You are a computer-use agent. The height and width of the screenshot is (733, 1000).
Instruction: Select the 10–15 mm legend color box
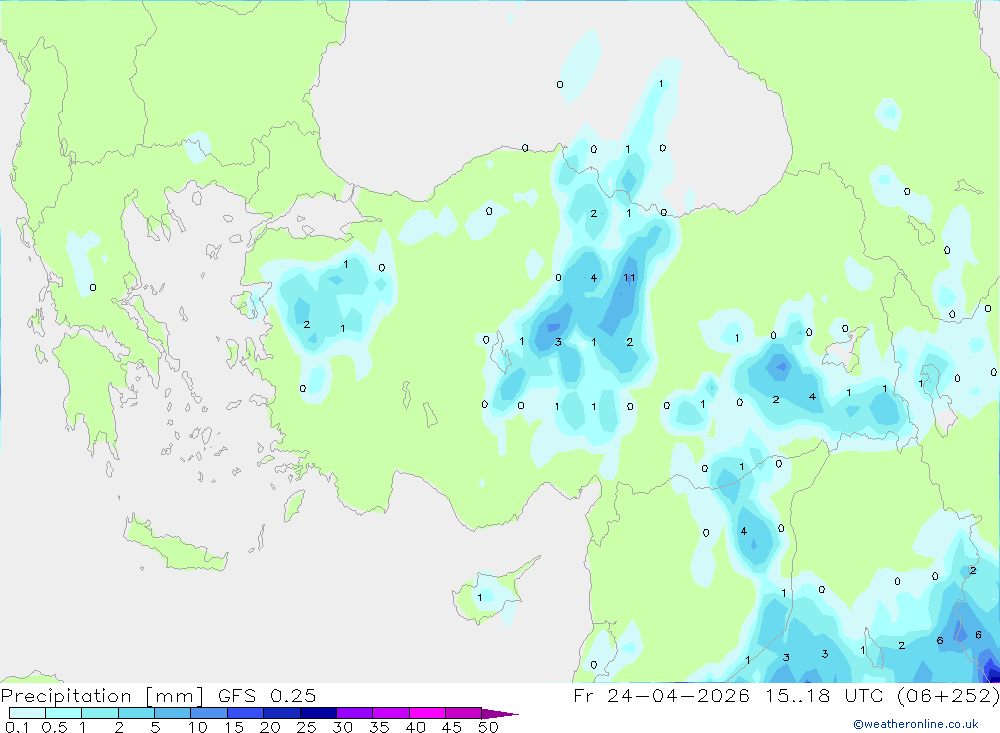(209, 713)
